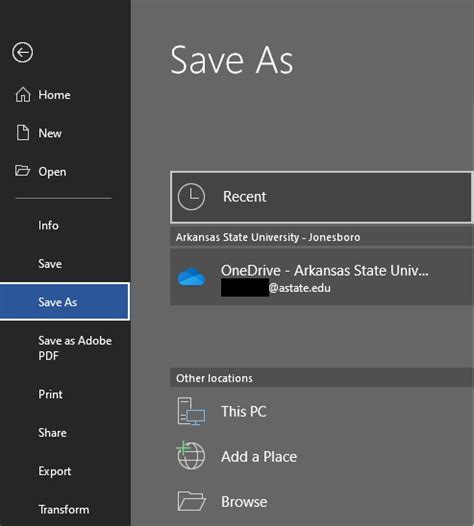Screen dimensions: 474x526
Task: Click the Arkansas State University - Jonesboro header
Action: tap(268, 237)
